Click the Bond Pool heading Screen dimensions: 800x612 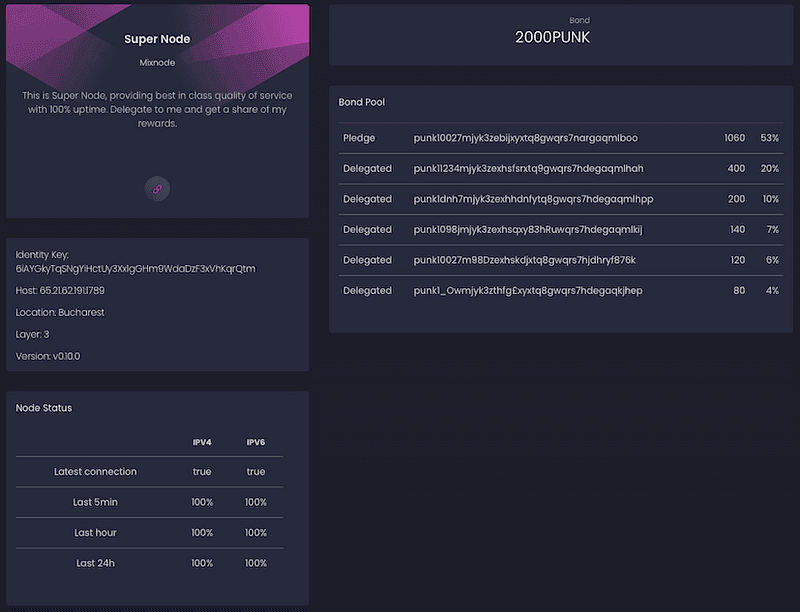coord(362,102)
